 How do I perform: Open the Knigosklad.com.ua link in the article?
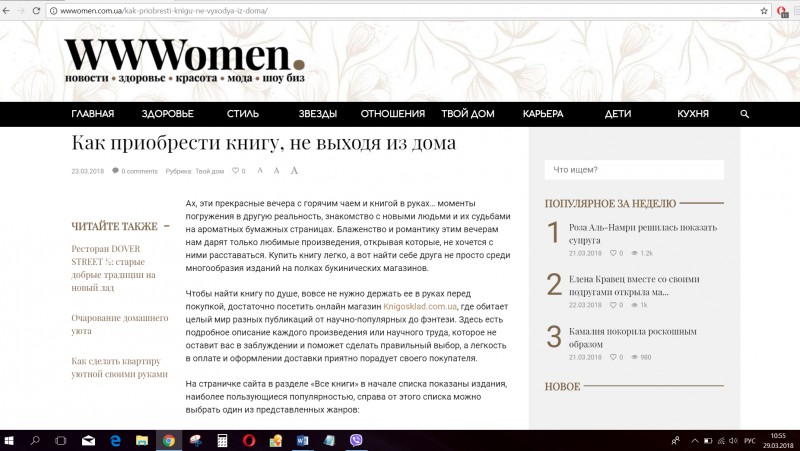[420, 307]
